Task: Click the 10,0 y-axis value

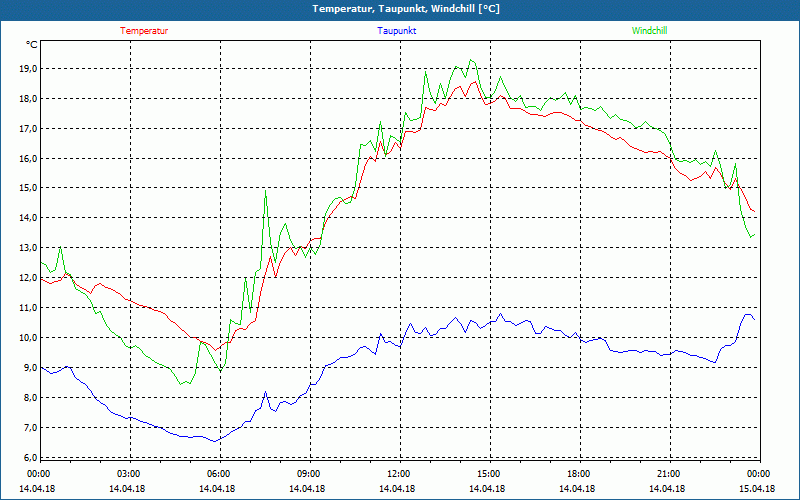Action: 28,338
